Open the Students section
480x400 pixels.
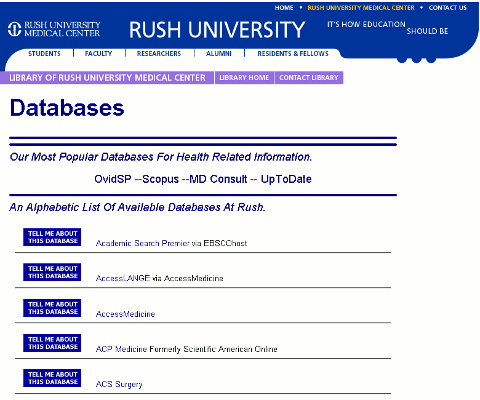pos(44,54)
